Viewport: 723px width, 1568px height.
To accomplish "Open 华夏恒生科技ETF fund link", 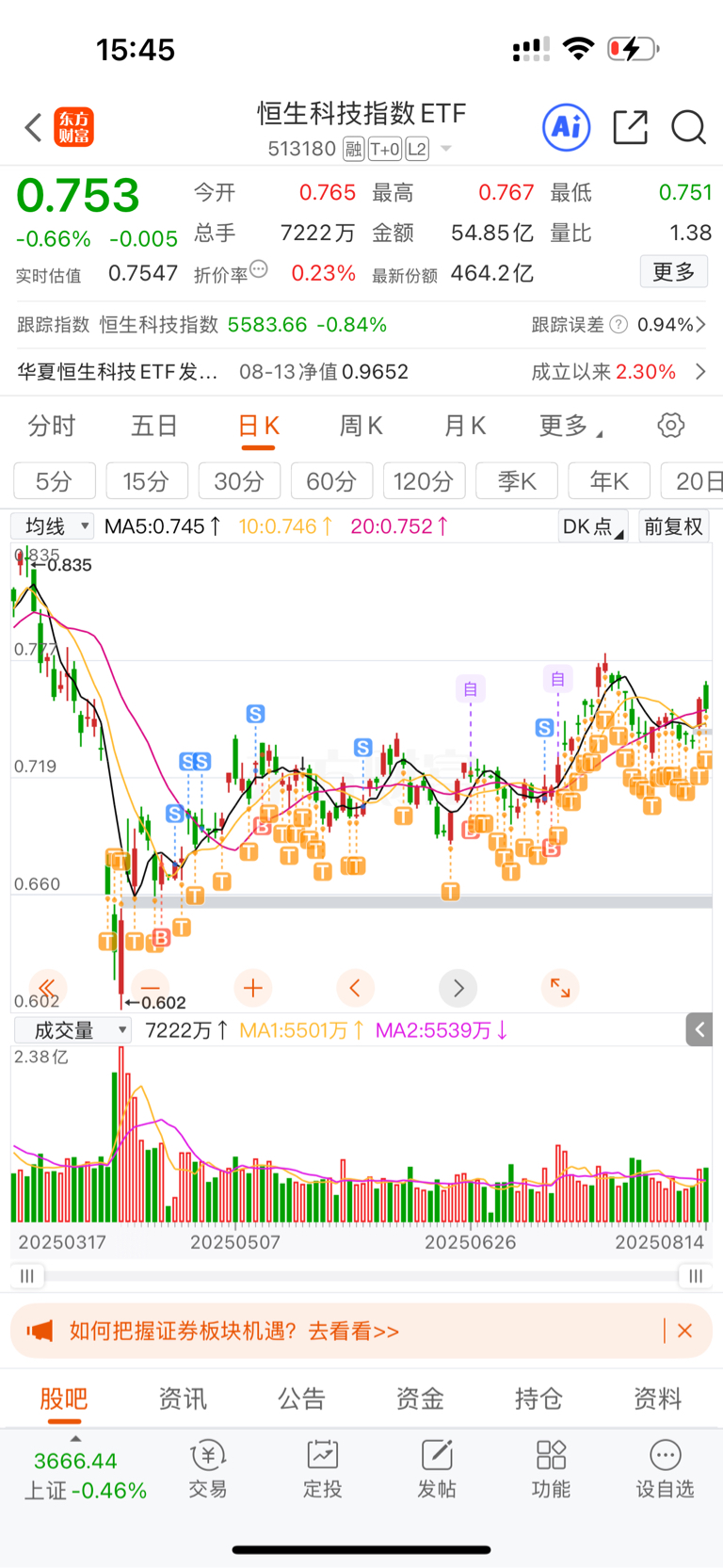I will click(x=118, y=372).
